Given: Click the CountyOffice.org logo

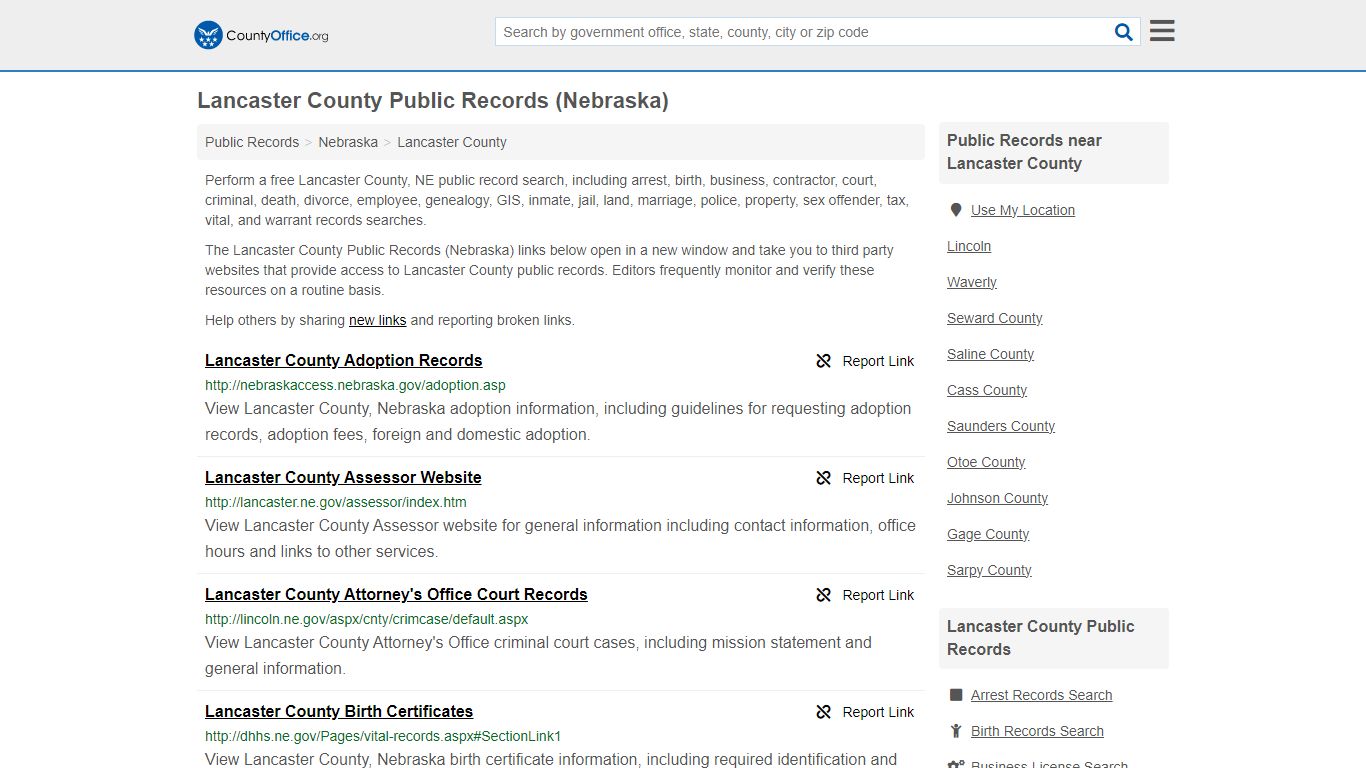Looking at the screenshot, I should point(261,35).
